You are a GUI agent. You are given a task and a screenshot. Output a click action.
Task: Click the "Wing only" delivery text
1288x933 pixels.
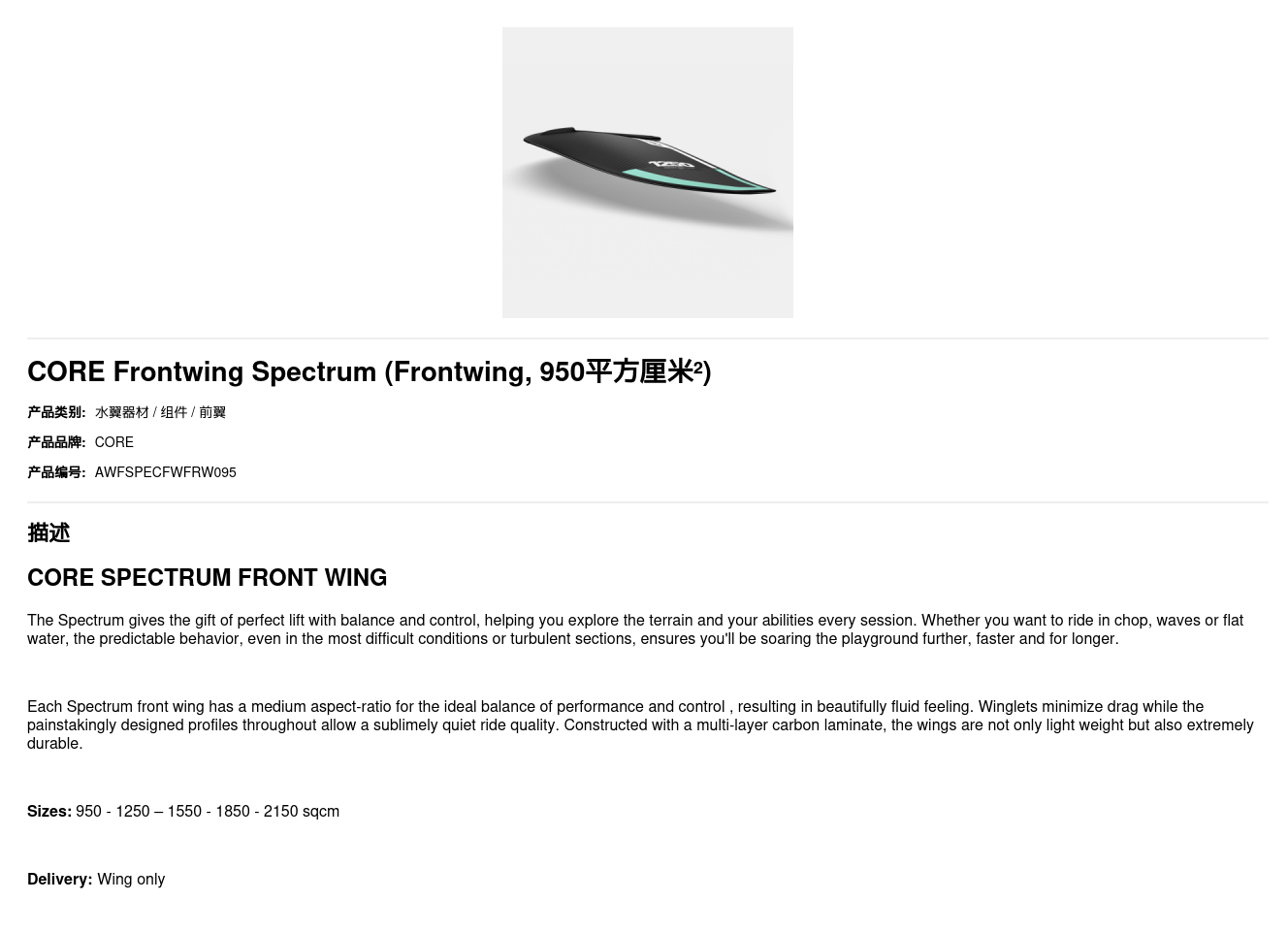point(131,880)
